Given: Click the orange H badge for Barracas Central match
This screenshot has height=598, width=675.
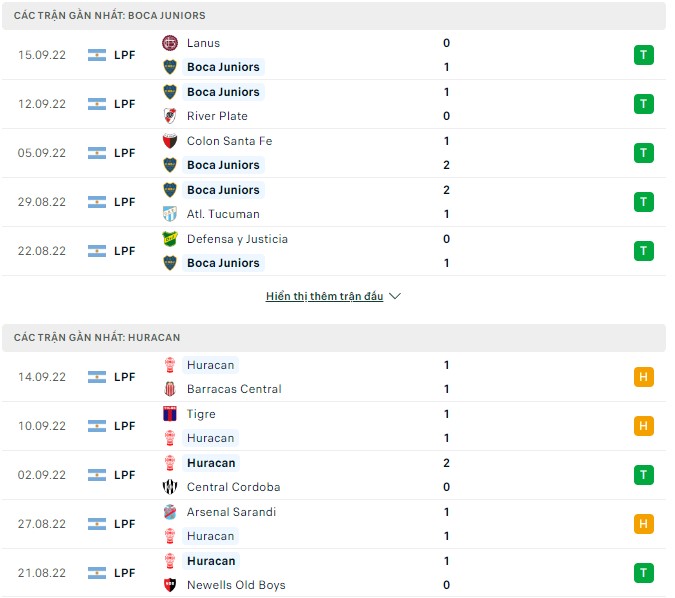Looking at the screenshot, I should (644, 377).
